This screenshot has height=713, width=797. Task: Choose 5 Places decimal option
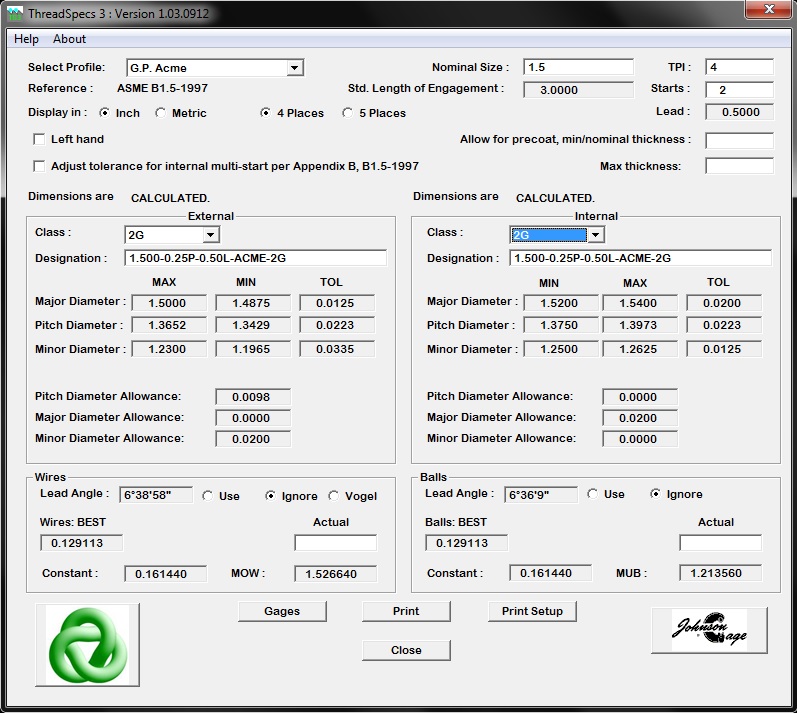(348, 113)
